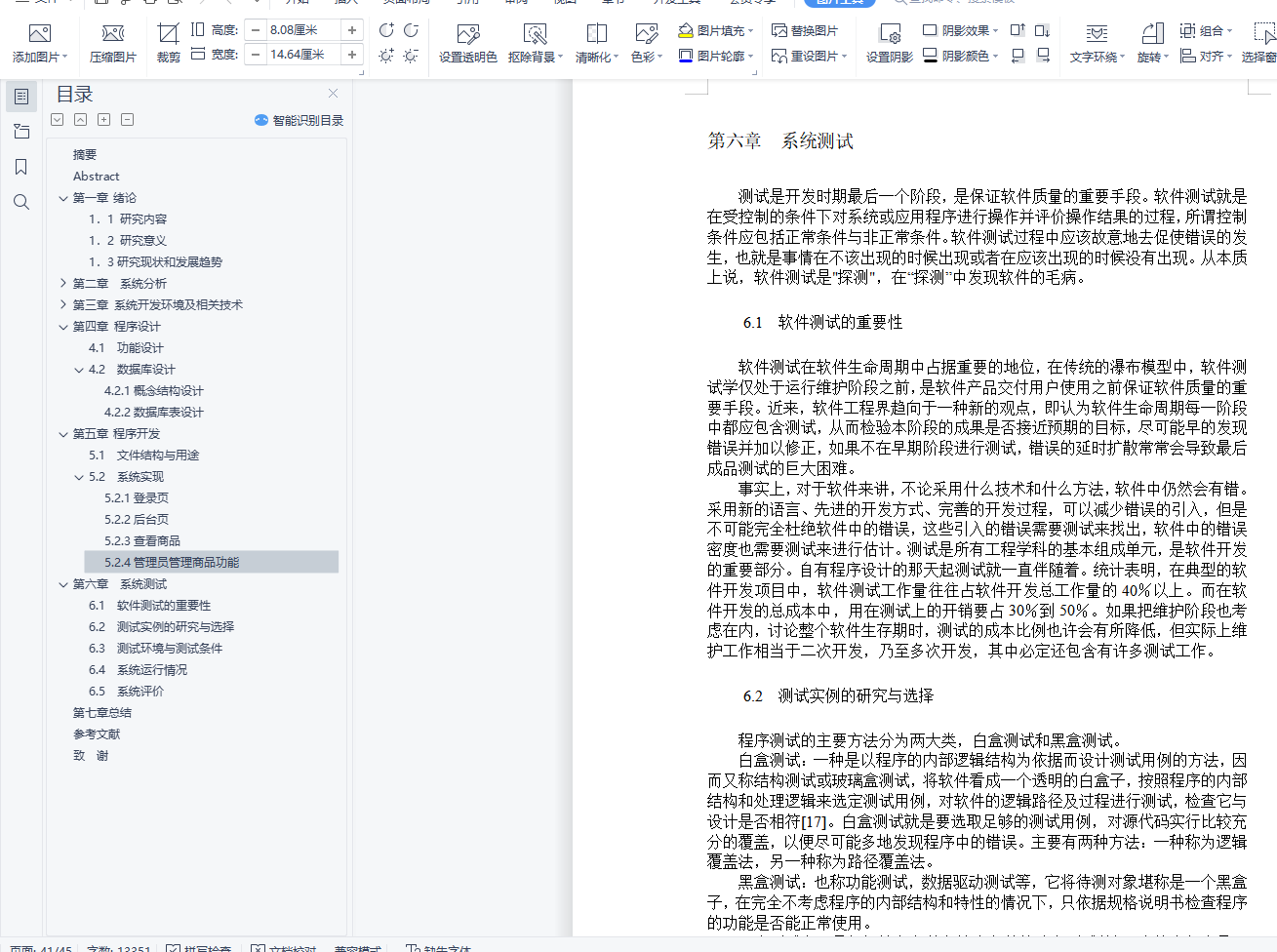
Task: Go to 5.2.1 登录页 heading
Action: click(x=137, y=498)
